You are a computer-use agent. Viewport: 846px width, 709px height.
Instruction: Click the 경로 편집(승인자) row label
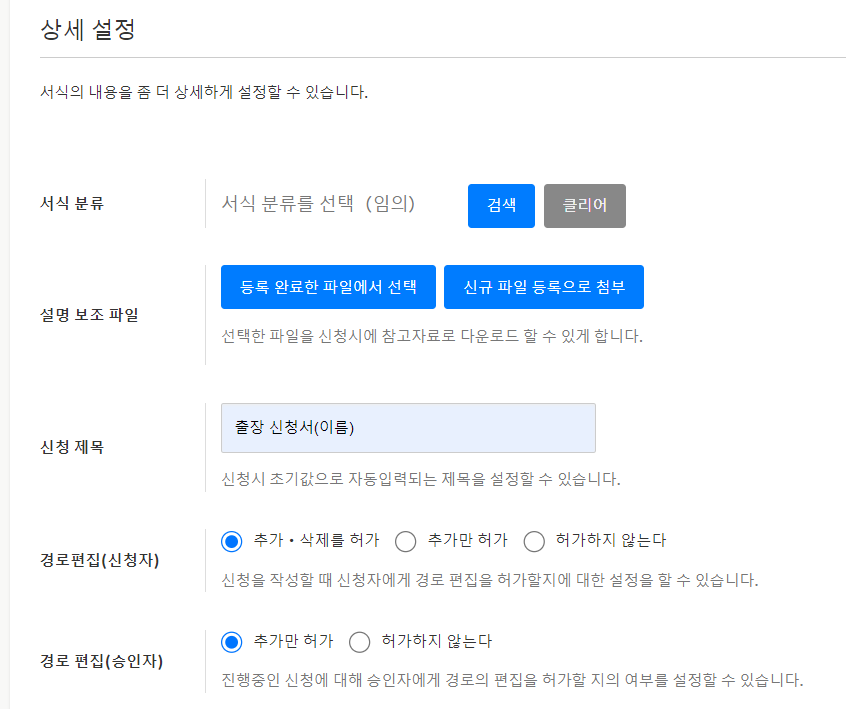(99, 660)
